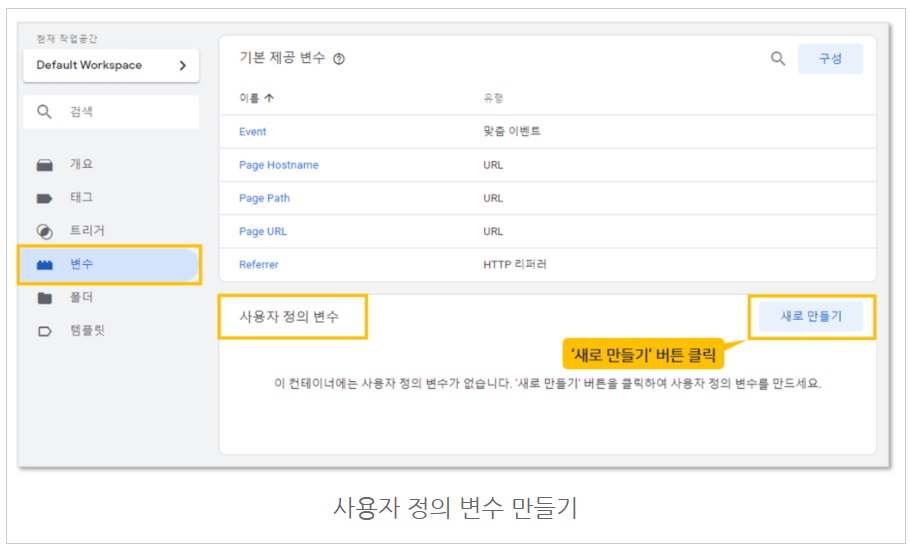Click the search icon in 기본 제공 변수 panel
910x548 pixels.
click(778, 58)
